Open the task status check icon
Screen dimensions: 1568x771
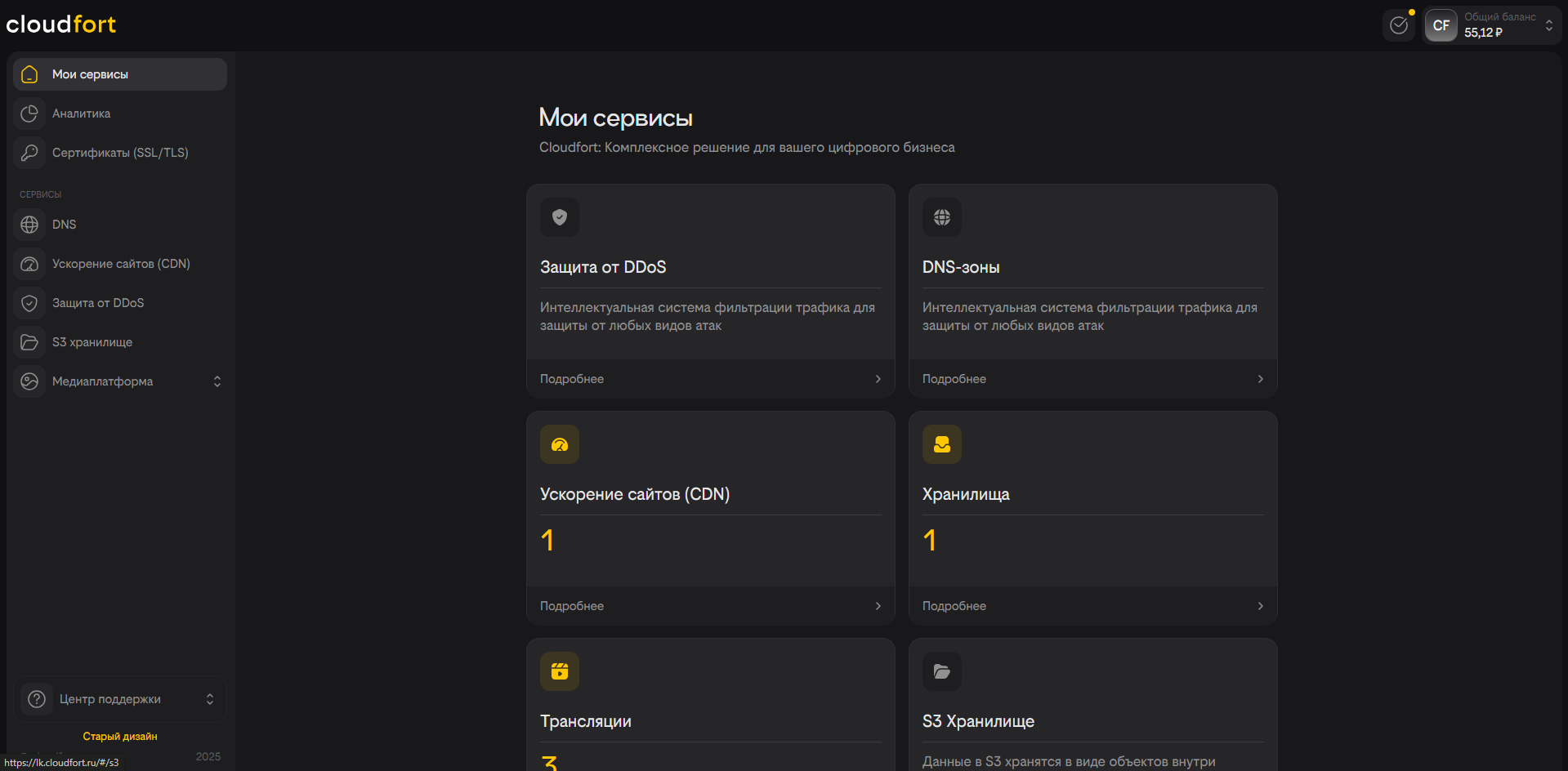1399,25
